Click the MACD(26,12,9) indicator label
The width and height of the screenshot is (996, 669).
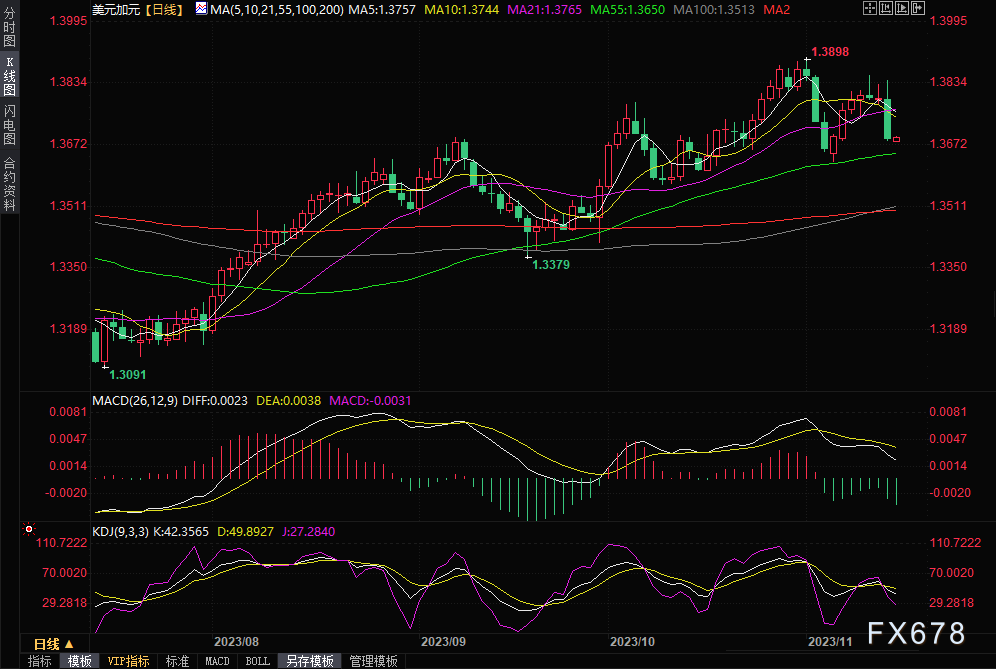pyautogui.click(x=135, y=400)
